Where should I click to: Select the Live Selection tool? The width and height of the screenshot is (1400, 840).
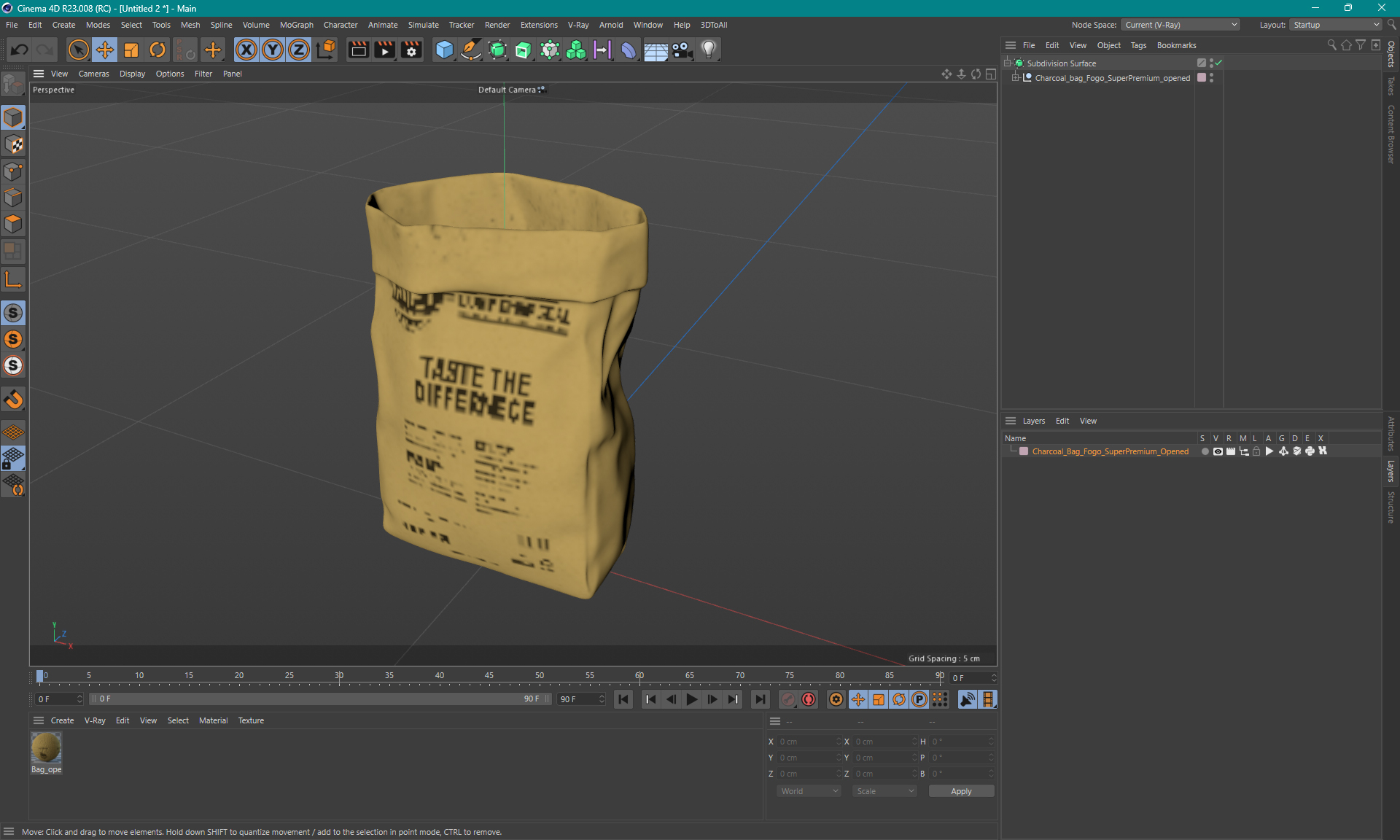coord(78,50)
